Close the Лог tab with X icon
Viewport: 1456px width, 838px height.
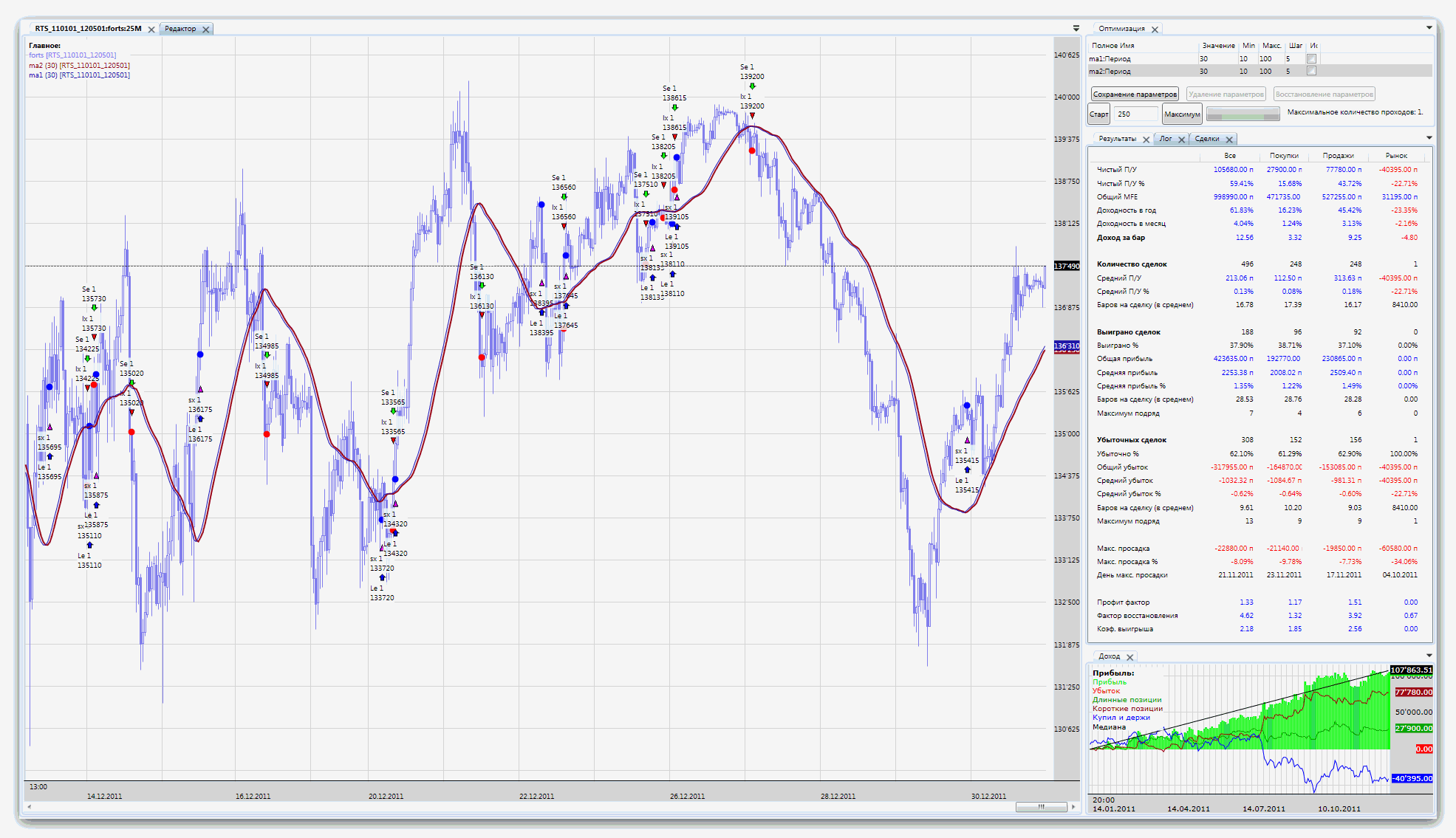coord(1181,140)
